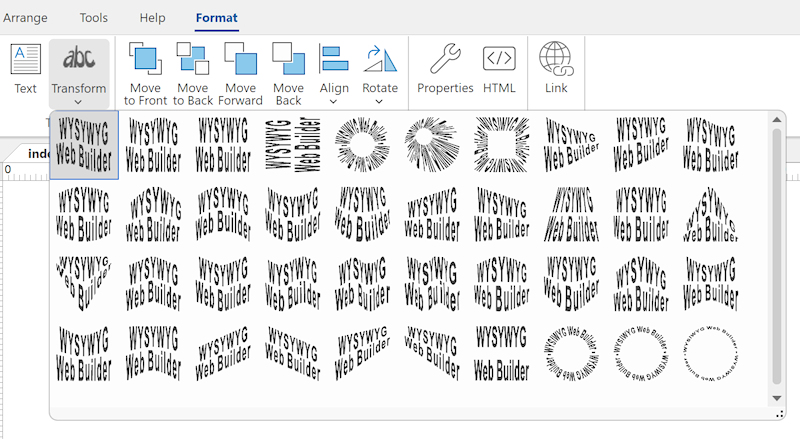Click the Link globe icon

(x=556, y=59)
